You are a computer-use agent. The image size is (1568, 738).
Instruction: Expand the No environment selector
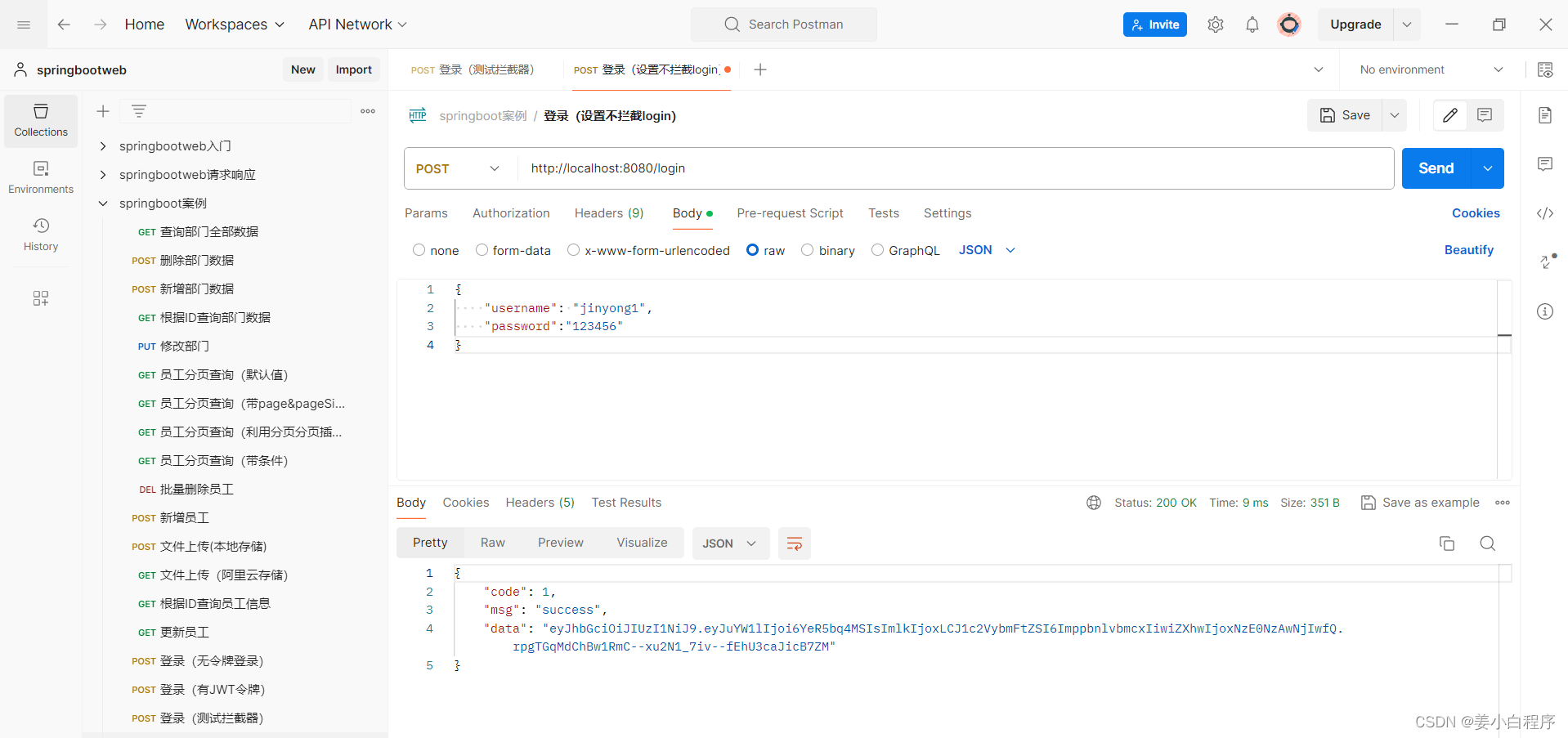coord(1430,69)
